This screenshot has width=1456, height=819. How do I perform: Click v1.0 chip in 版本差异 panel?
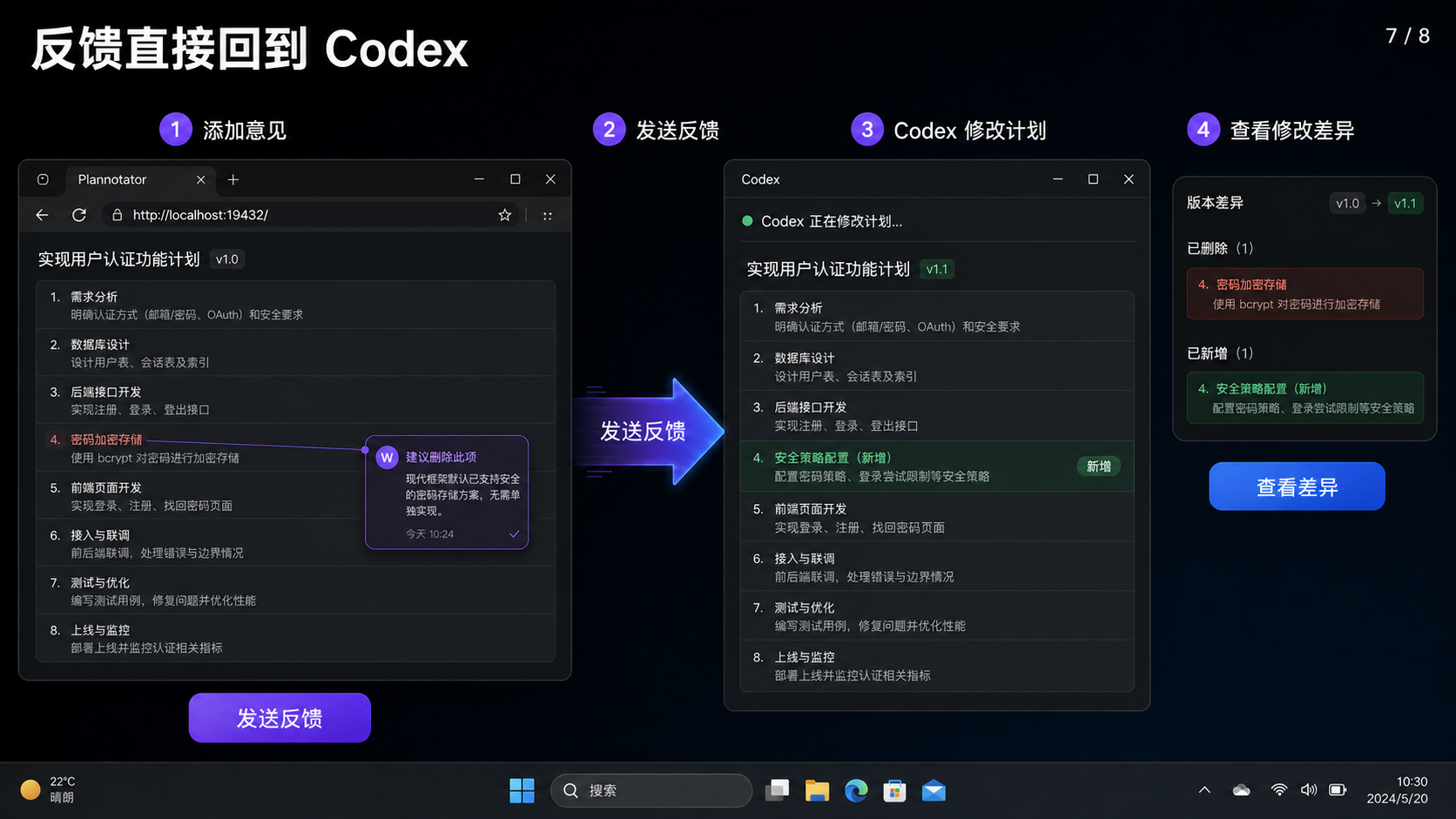click(1347, 203)
